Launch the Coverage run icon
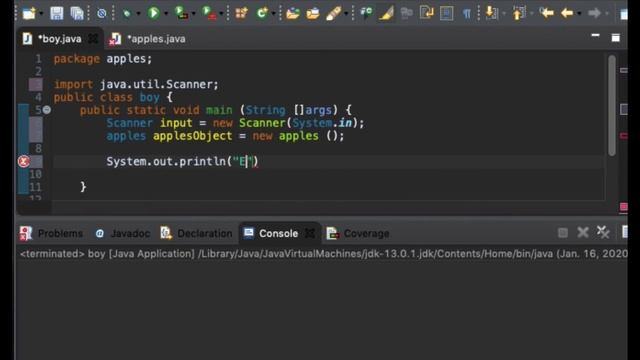Screen dimensions: 640x360 (181, 13)
